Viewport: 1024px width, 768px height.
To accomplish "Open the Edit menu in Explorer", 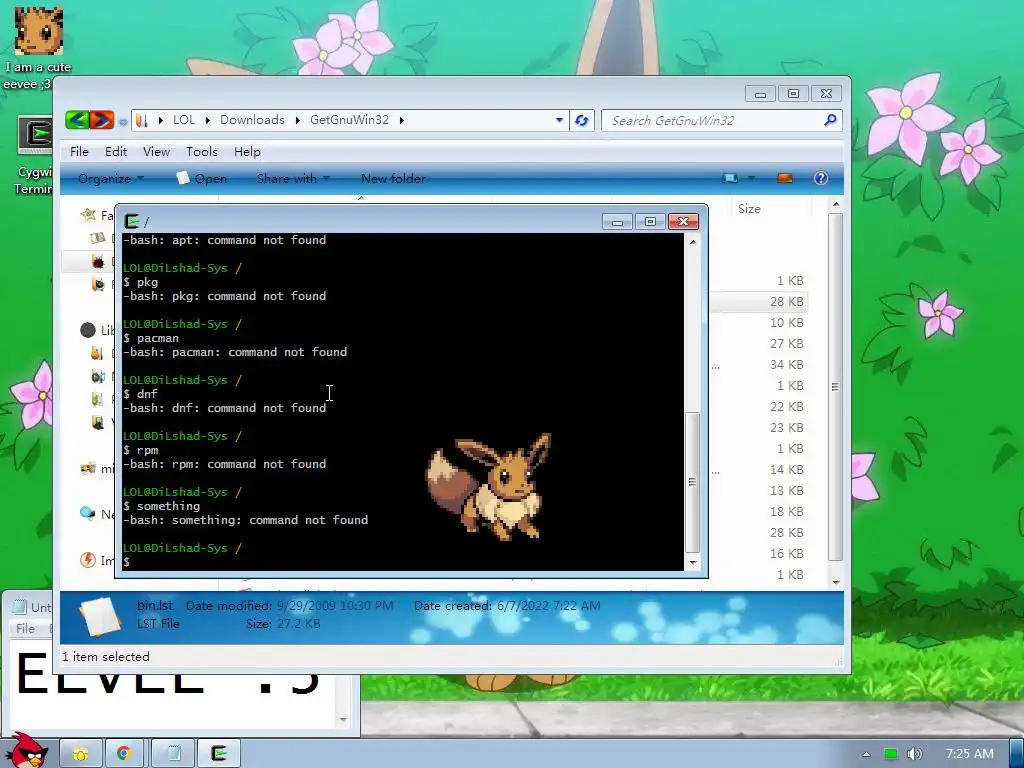I will (116, 152).
